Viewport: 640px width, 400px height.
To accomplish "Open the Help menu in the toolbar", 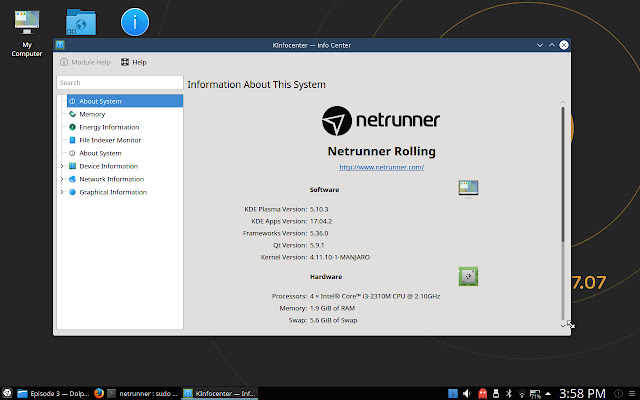I will tap(133, 62).
